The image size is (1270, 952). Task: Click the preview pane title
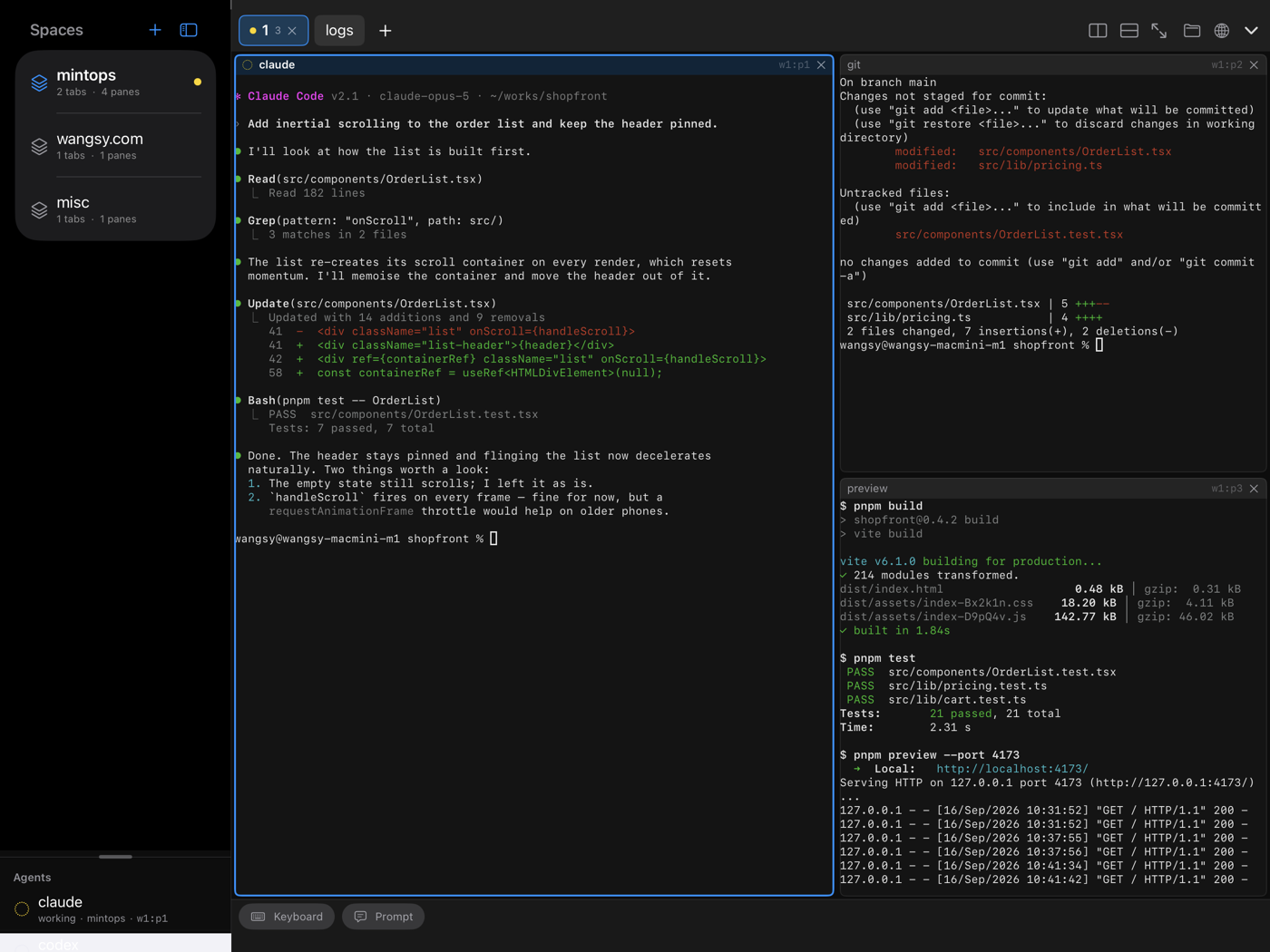(x=867, y=489)
